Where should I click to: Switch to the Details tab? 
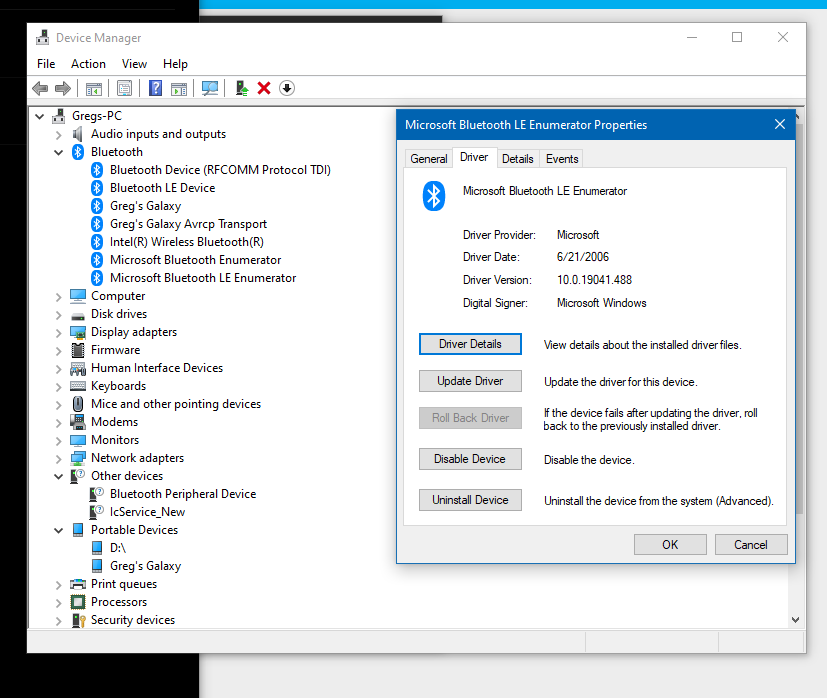517,159
